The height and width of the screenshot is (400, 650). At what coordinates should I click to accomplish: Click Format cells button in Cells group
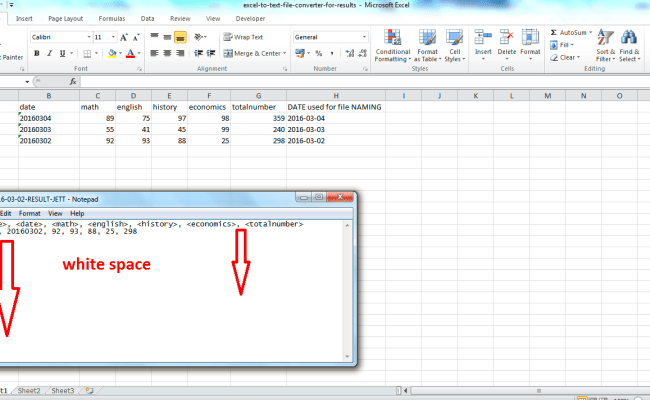click(530, 45)
